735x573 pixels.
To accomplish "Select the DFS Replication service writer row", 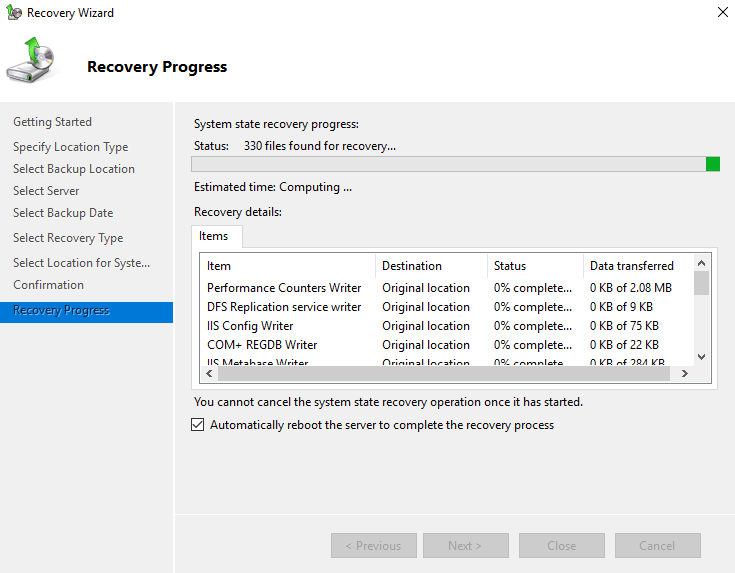I will [x=285, y=307].
